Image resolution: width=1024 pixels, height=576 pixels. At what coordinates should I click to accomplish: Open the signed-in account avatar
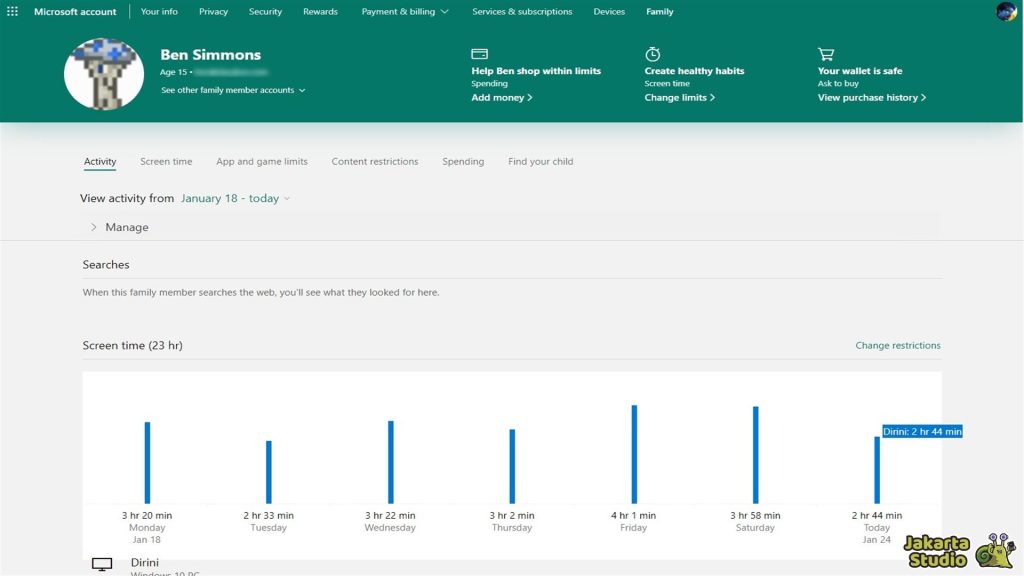[1006, 12]
